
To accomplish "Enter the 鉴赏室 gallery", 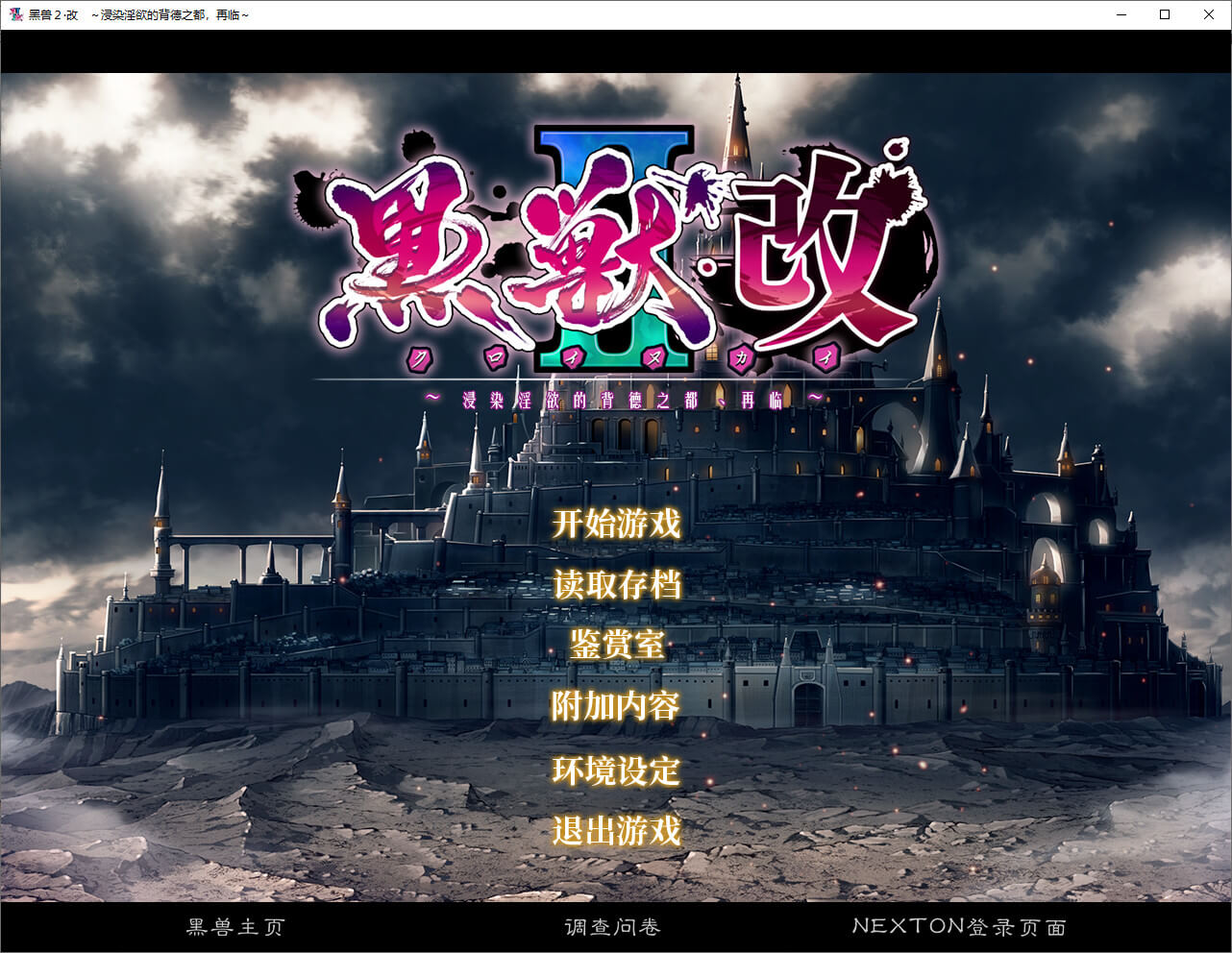I will point(616,645).
